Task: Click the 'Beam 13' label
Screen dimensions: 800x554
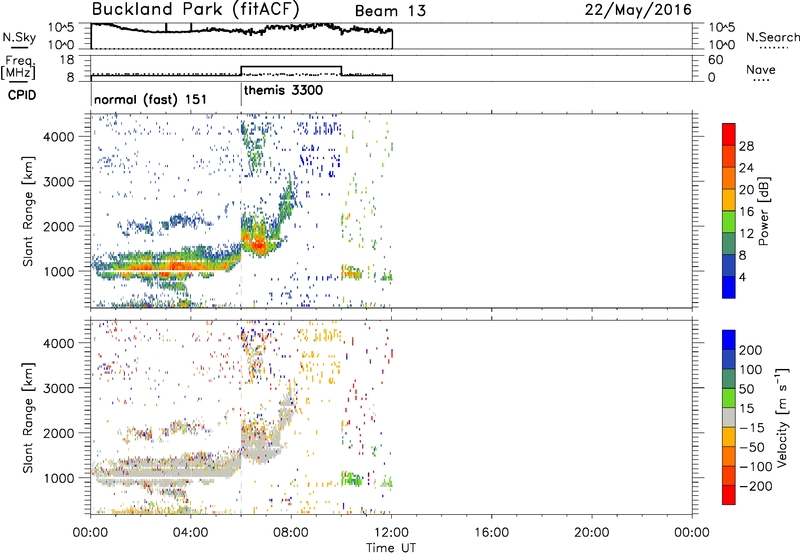Action: coord(390,11)
